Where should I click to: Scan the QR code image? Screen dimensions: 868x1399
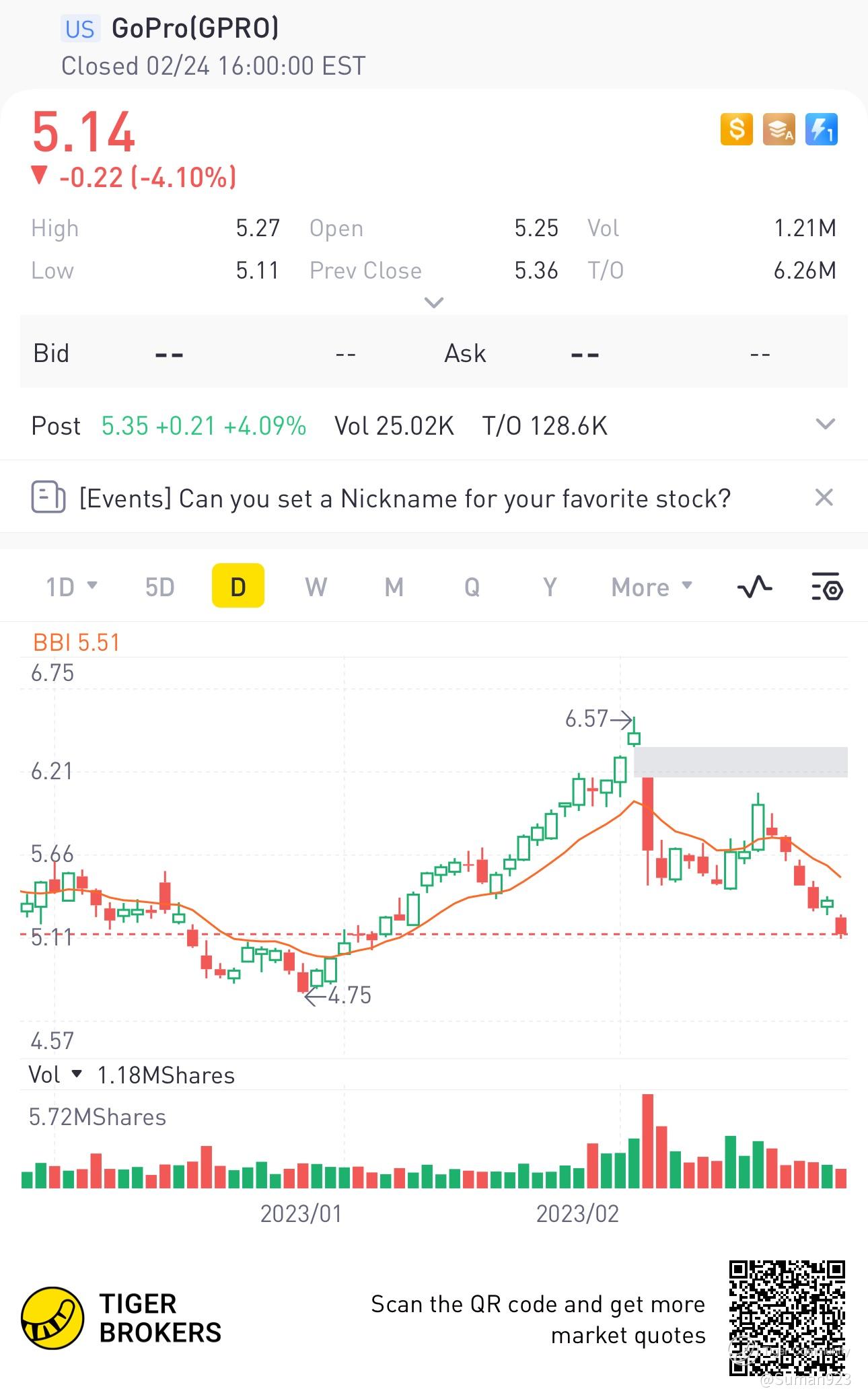point(787,1317)
